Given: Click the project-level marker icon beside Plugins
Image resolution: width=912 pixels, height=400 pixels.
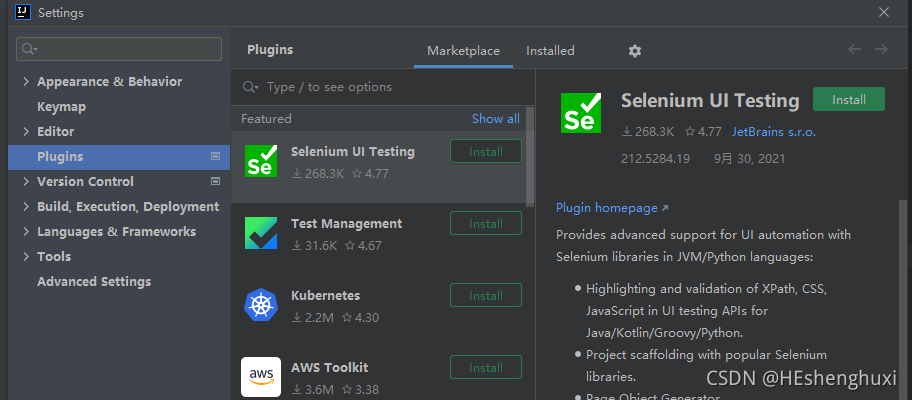Looking at the screenshot, I should tap(215, 156).
